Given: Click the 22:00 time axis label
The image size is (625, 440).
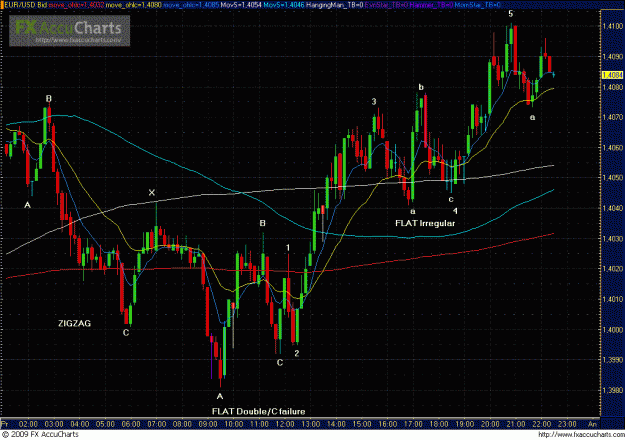Looking at the screenshot, I should pos(541,424).
